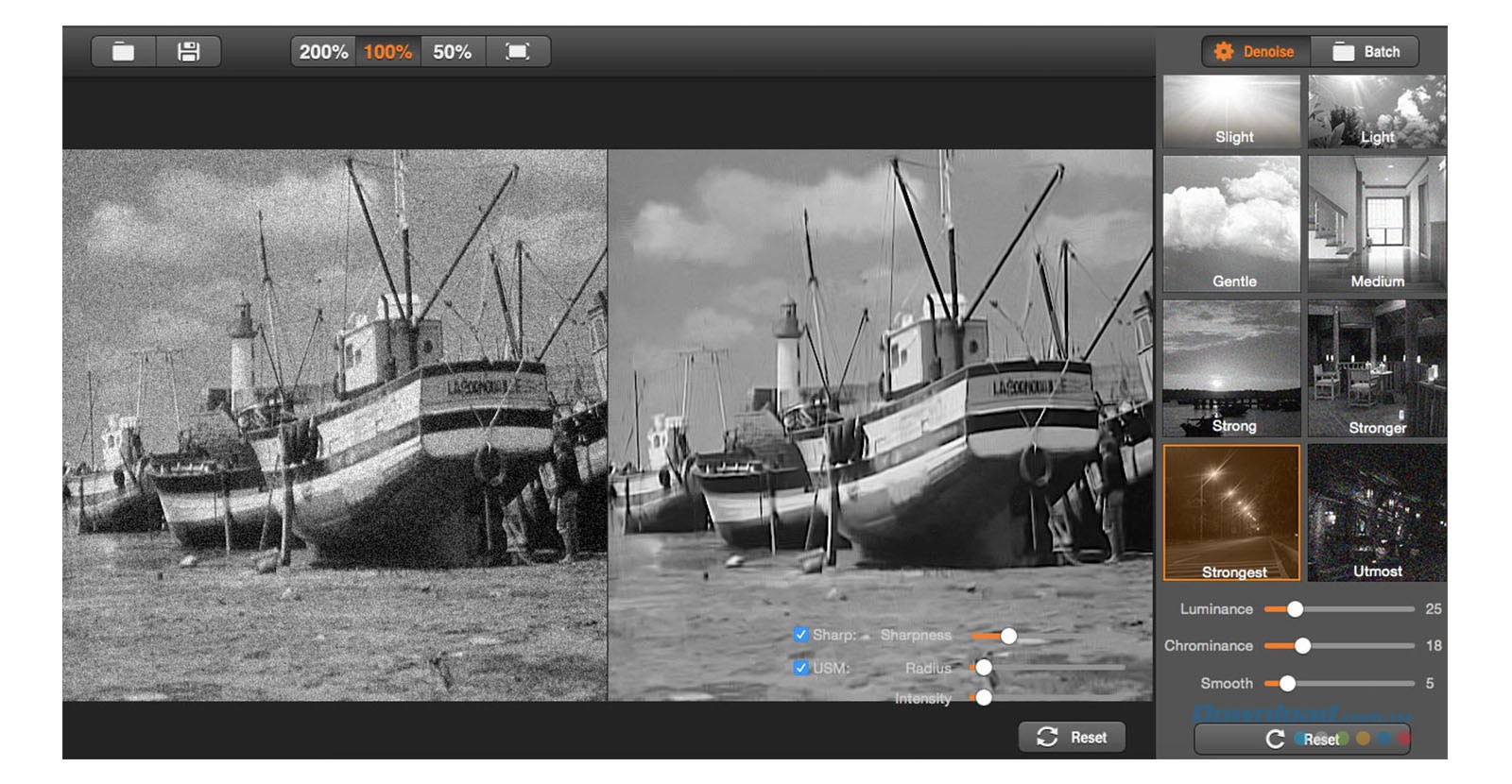Apply the Light denoise preset

[x=1377, y=112]
